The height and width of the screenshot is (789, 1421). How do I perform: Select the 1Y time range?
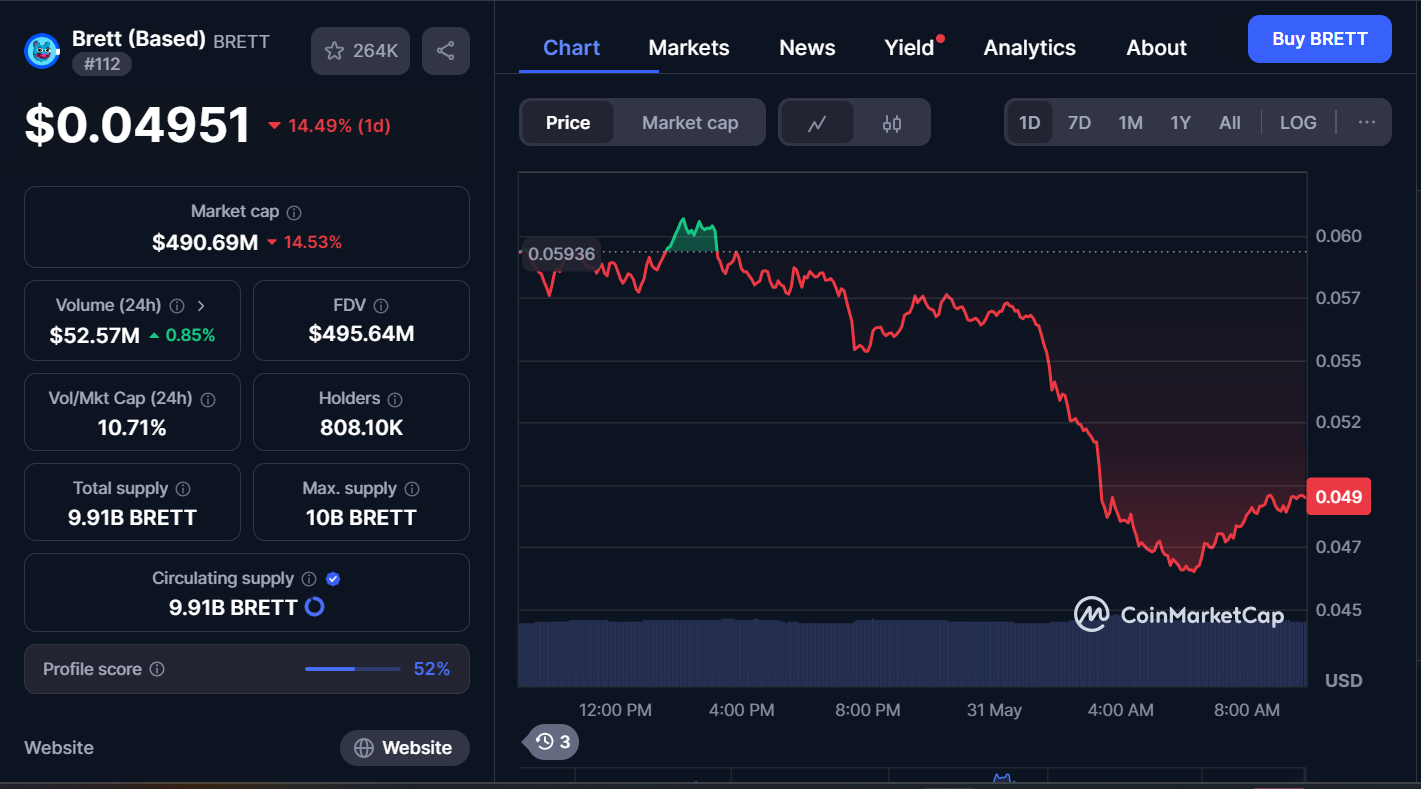pos(1181,123)
